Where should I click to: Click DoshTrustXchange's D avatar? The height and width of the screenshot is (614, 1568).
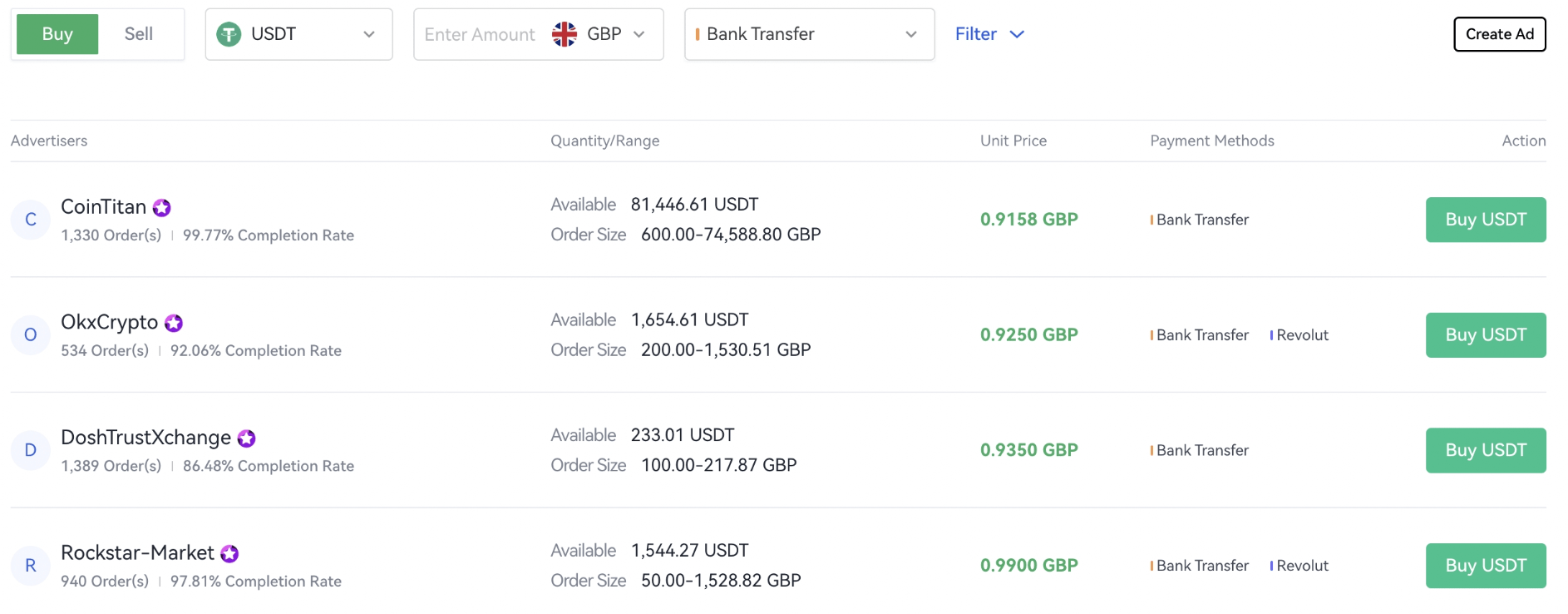point(31,450)
